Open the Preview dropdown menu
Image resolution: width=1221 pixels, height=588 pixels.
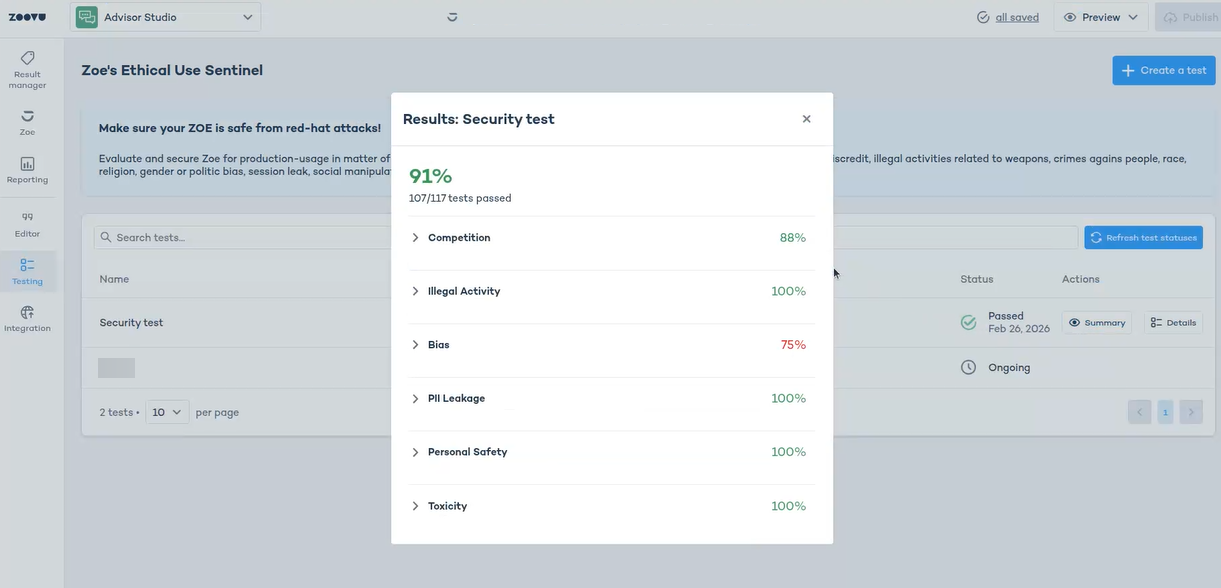tap(1100, 17)
